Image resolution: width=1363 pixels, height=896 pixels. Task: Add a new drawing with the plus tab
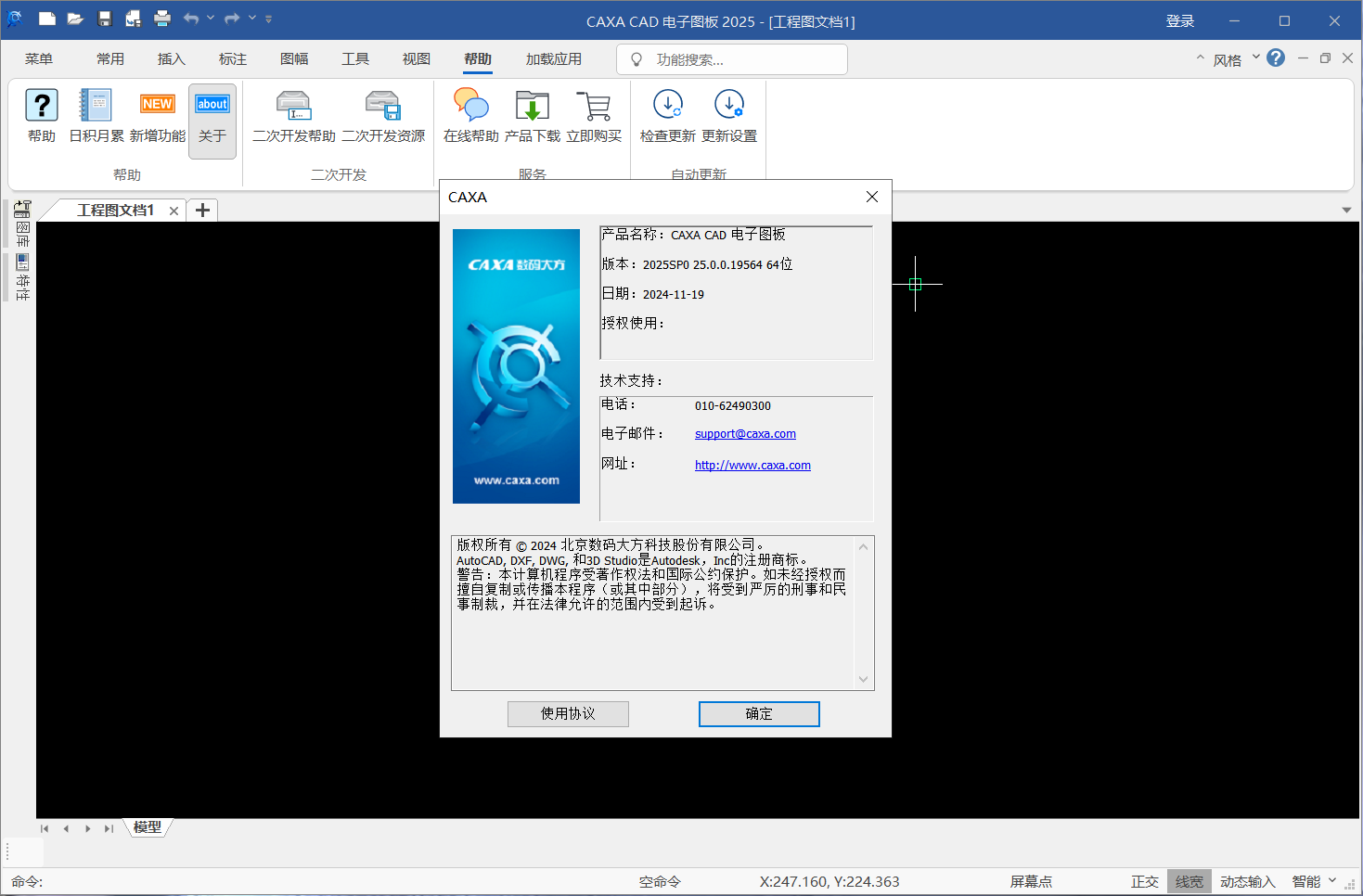point(202,210)
